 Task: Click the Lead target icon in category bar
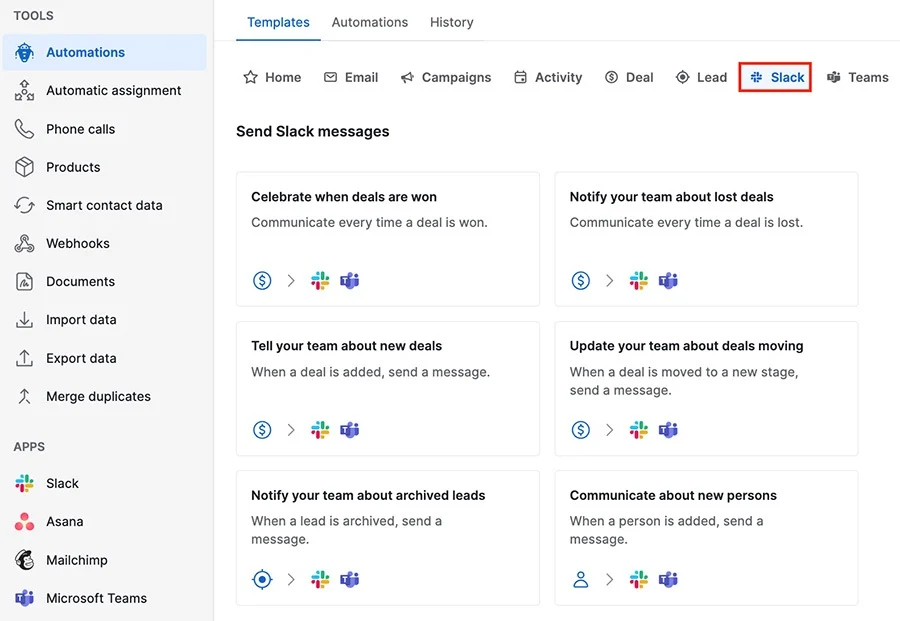pyautogui.click(x=682, y=77)
